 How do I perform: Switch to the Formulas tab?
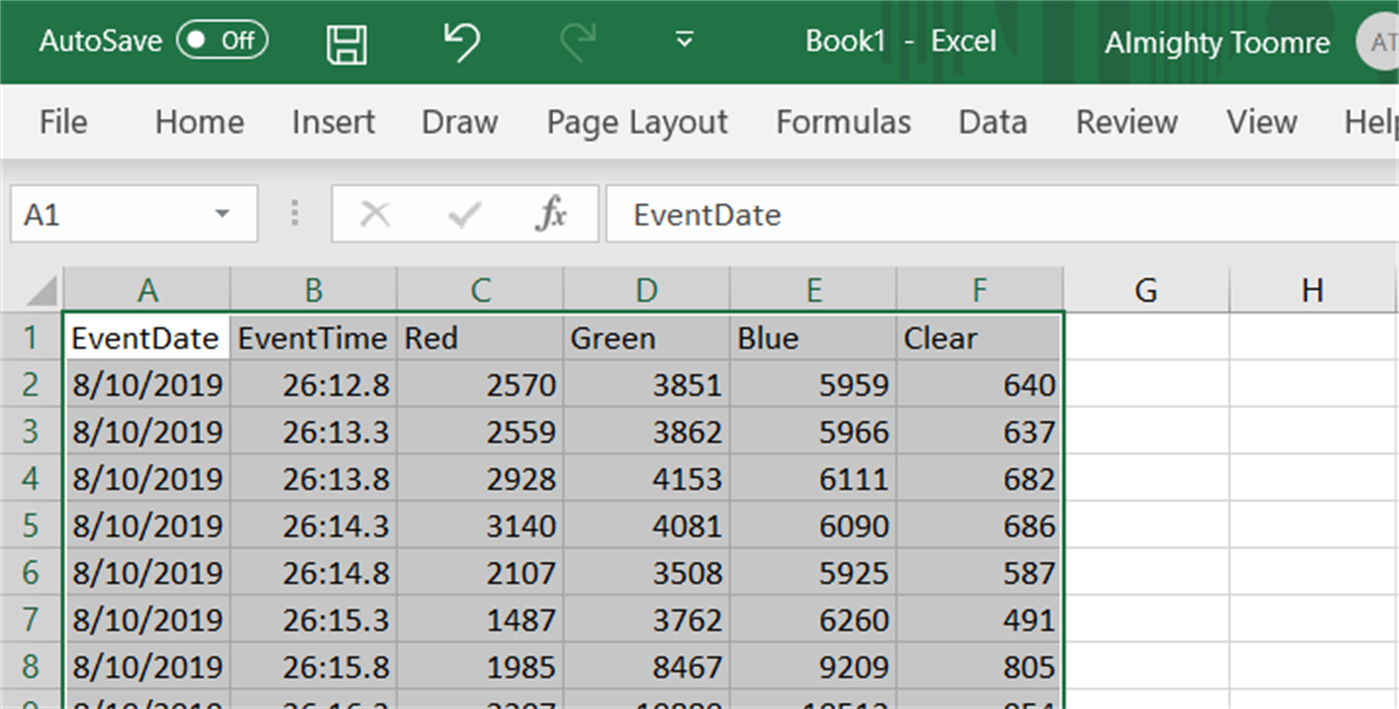tap(843, 122)
